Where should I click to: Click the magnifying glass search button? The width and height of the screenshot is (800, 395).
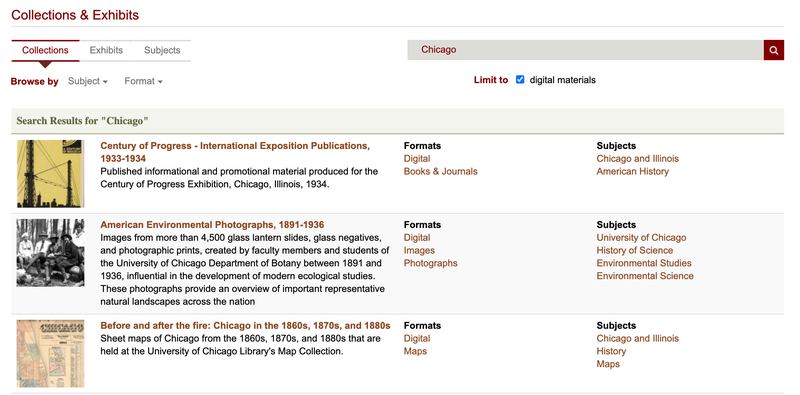(773, 50)
